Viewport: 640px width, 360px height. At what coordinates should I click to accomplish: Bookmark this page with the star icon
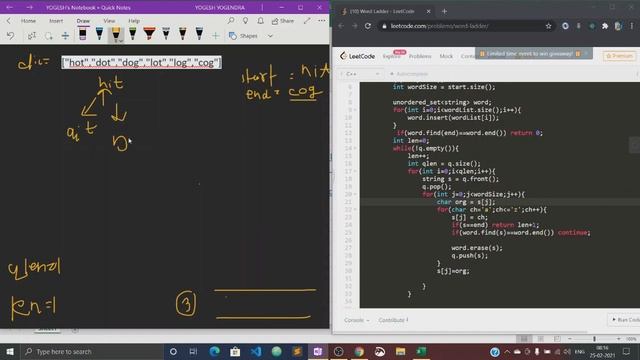click(548, 26)
